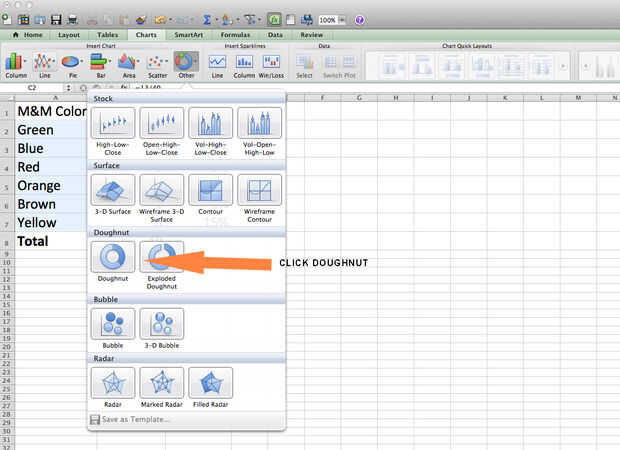Screen dimensions: 620x450
Task: Select the 'Yellow' cell
Action: [x=51, y=223]
